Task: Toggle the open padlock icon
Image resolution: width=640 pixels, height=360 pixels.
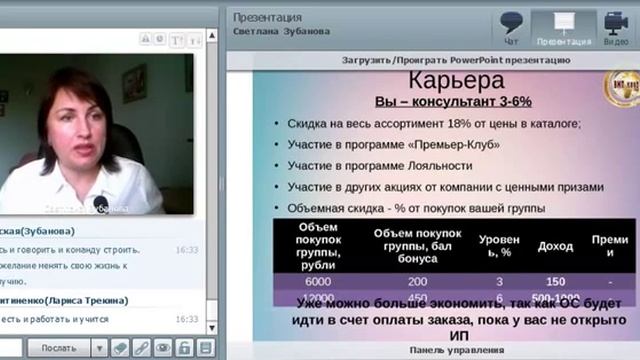Action: (x=184, y=348)
